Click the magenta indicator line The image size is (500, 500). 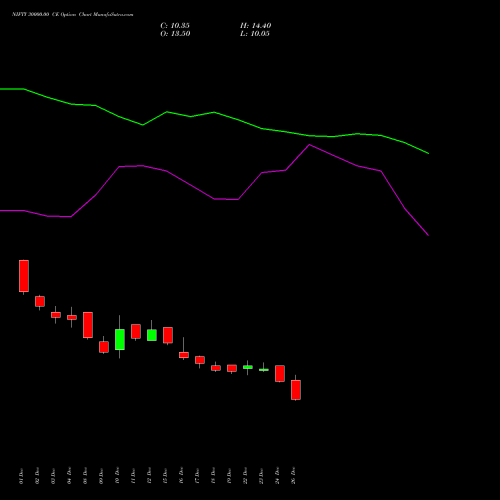click(214, 199)
